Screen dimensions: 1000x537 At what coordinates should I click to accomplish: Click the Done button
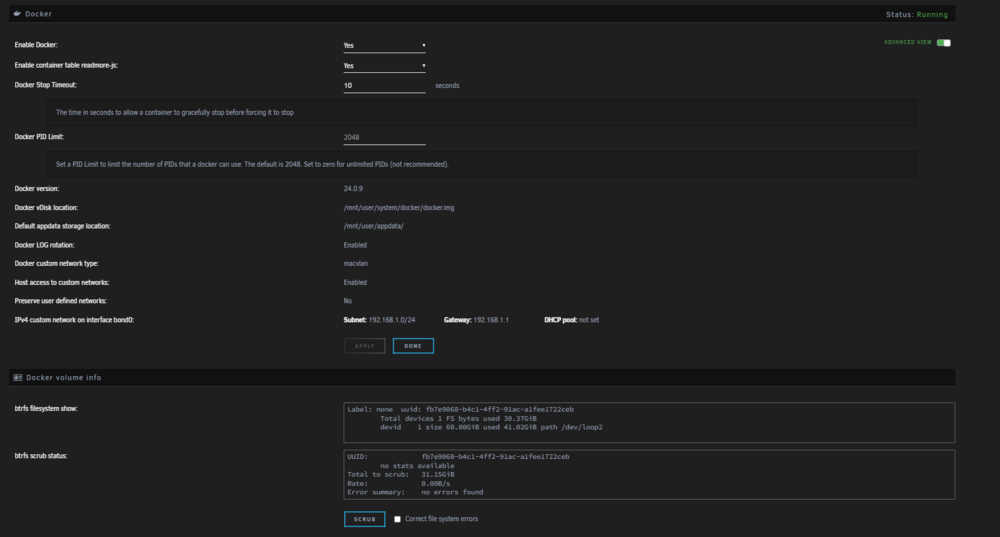point(413,346)
